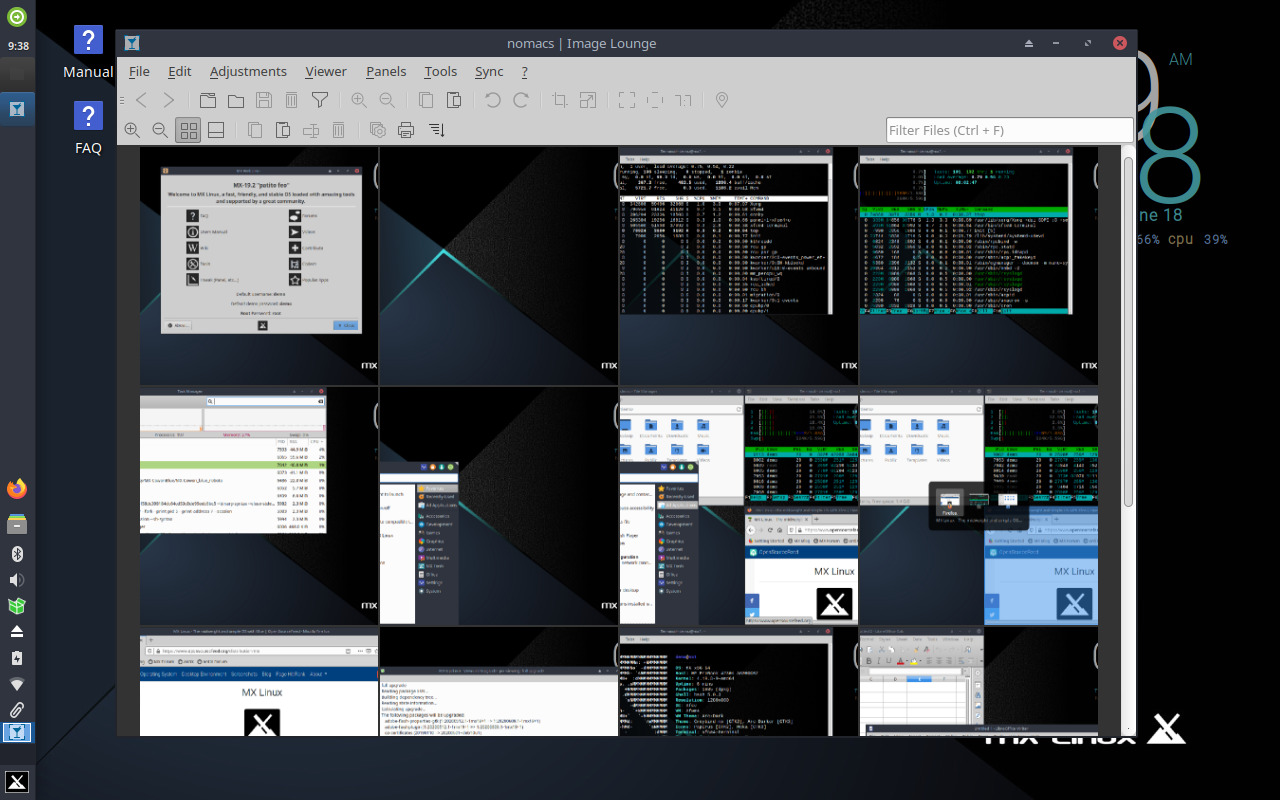Image resolution: width=1280 pixels, height=800 pixels.
Task: Click the funnel filter icon in toolbar
Action: pos(320,100)
